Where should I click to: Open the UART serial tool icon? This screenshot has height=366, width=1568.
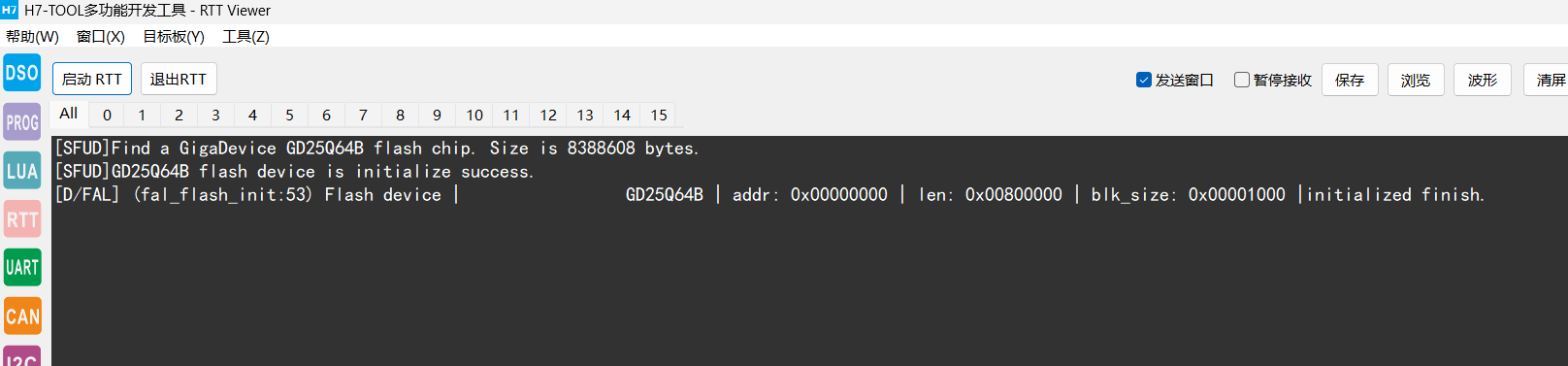(x=22, y=268)
